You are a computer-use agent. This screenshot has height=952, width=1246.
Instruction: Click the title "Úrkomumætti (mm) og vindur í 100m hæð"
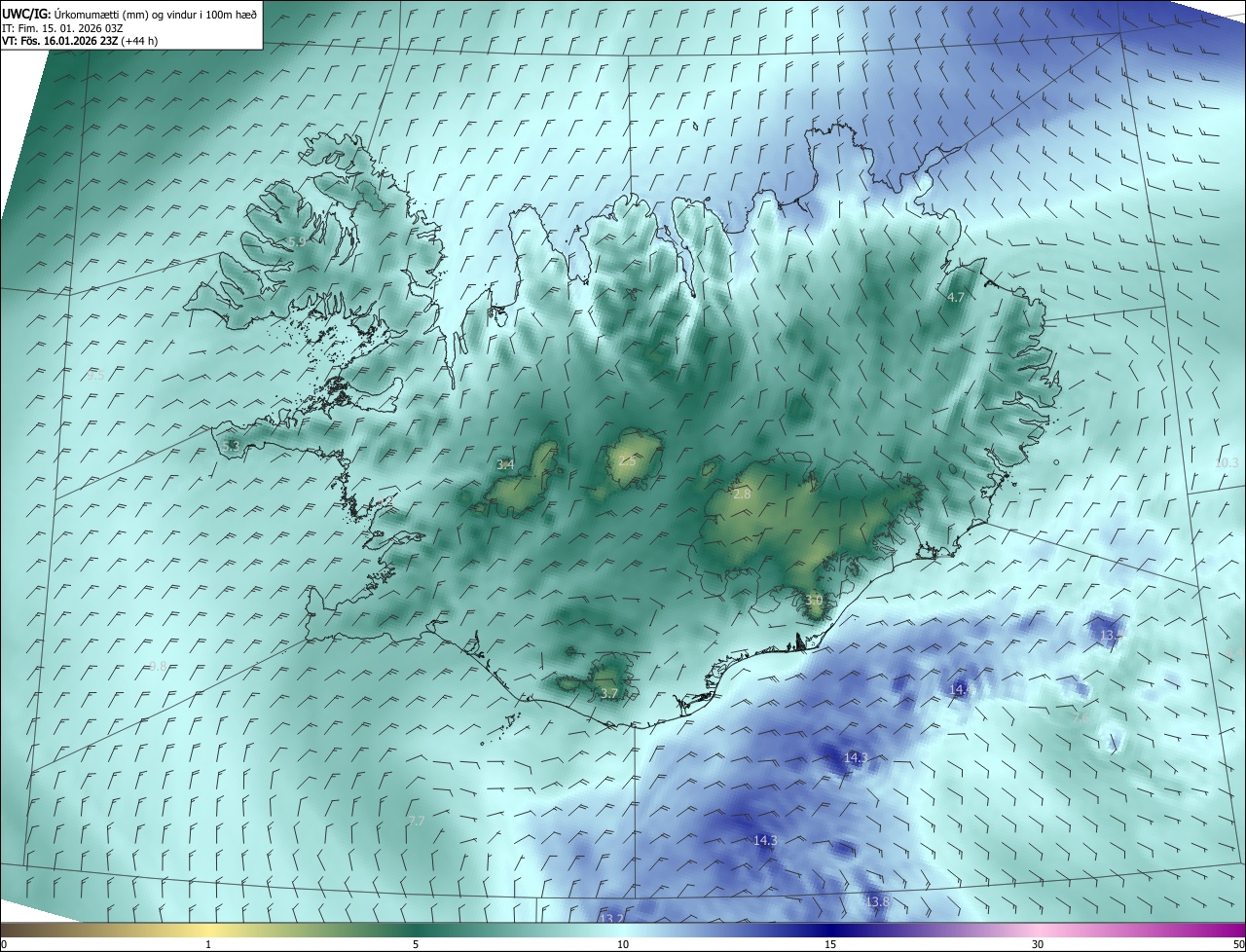point(155,14)
